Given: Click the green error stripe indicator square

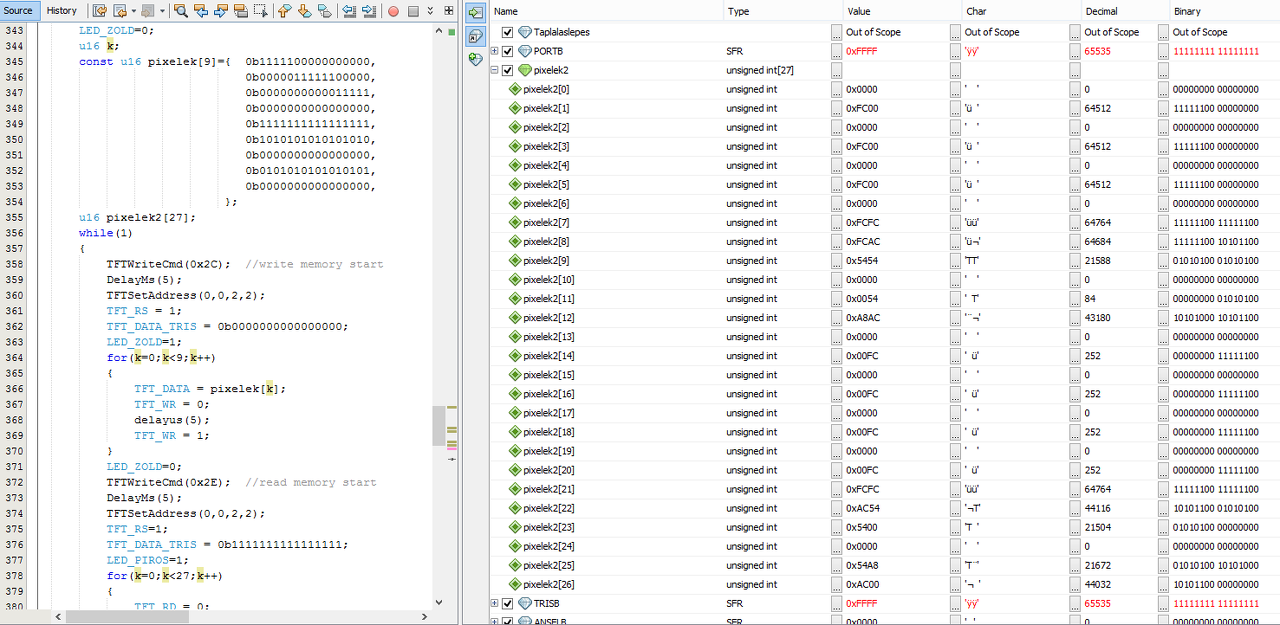Looking at the screenshot, I should (x=452, y=33).
